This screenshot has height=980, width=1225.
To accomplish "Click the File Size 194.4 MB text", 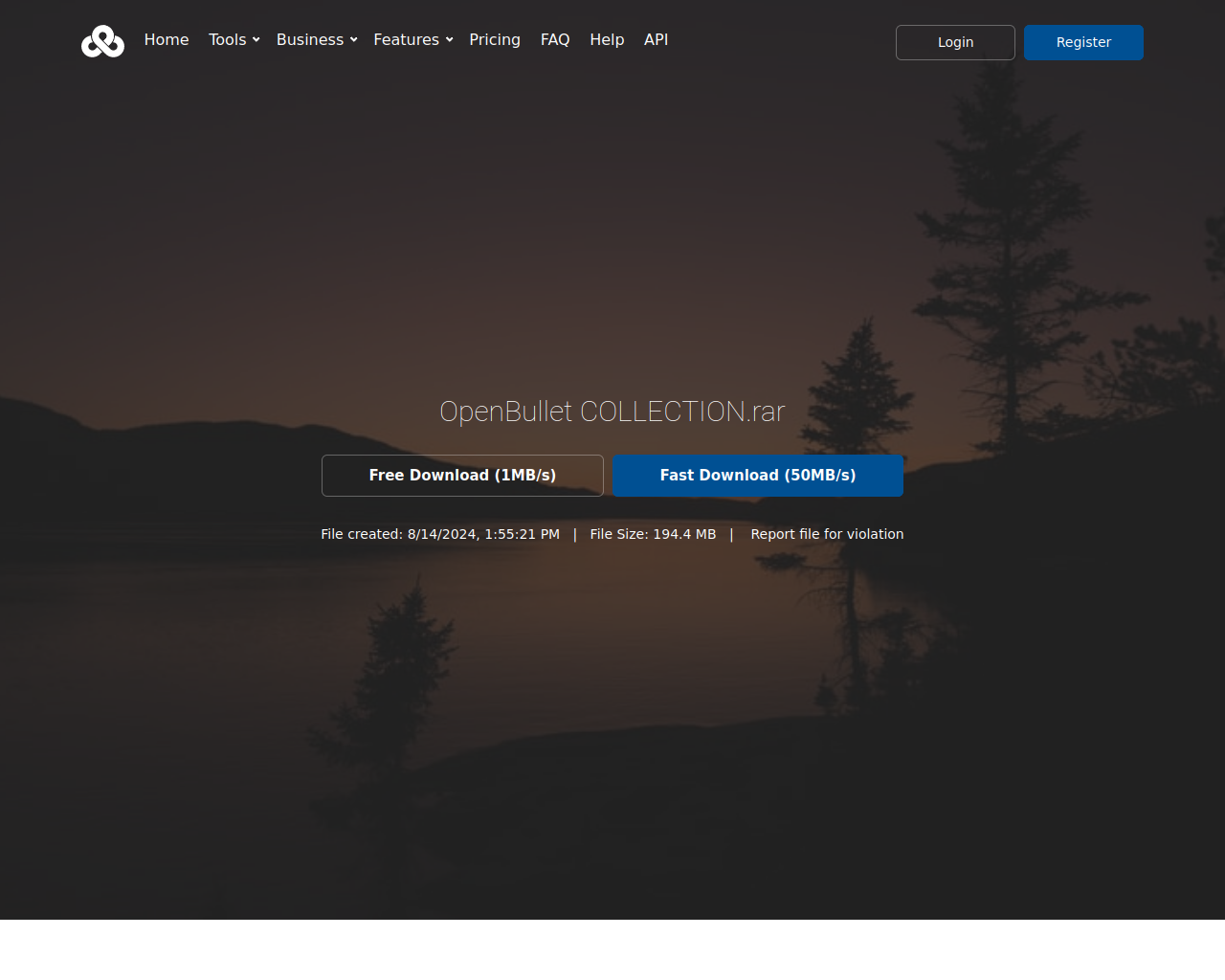I will (653, 534).
